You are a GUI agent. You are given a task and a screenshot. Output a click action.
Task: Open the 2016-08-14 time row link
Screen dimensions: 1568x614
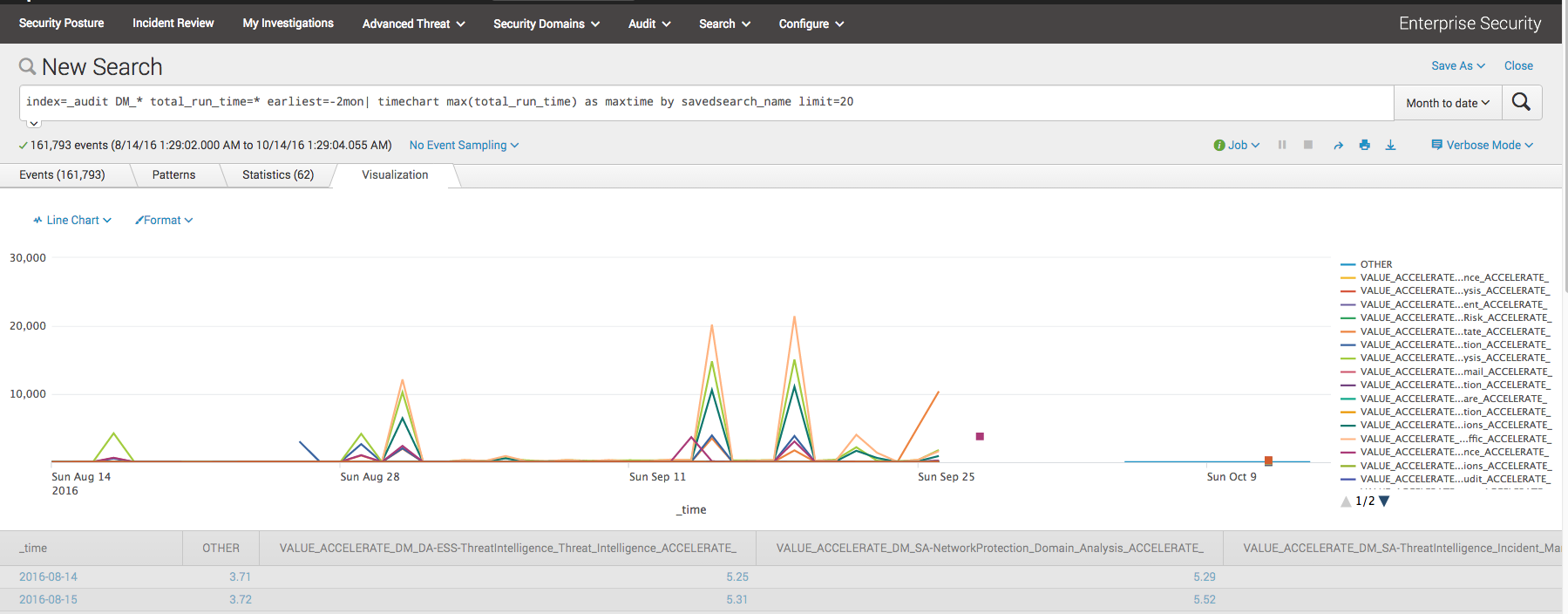(x=48, y=576)
